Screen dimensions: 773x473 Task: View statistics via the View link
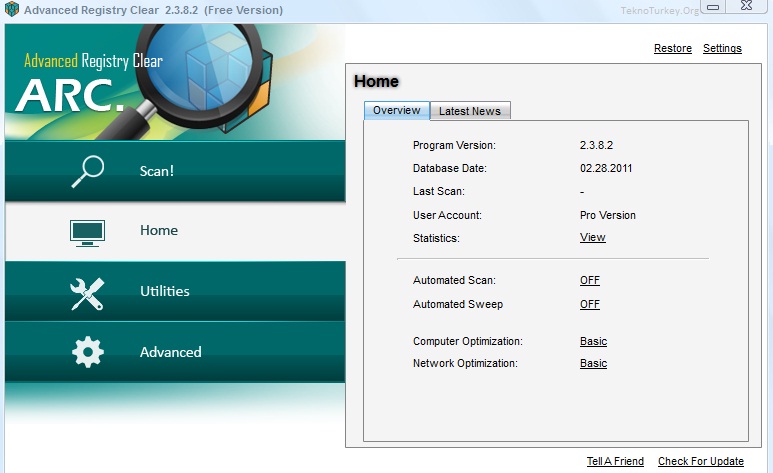pos(593,237)
